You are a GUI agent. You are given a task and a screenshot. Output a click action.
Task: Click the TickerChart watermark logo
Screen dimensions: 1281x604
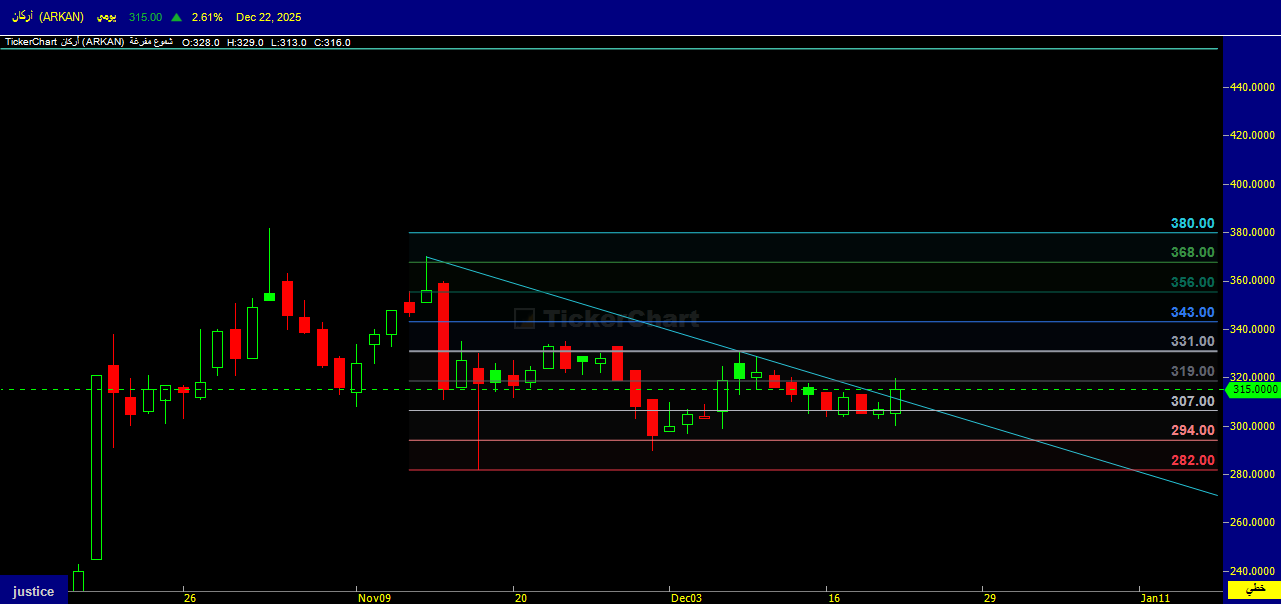tap(606, 319)
